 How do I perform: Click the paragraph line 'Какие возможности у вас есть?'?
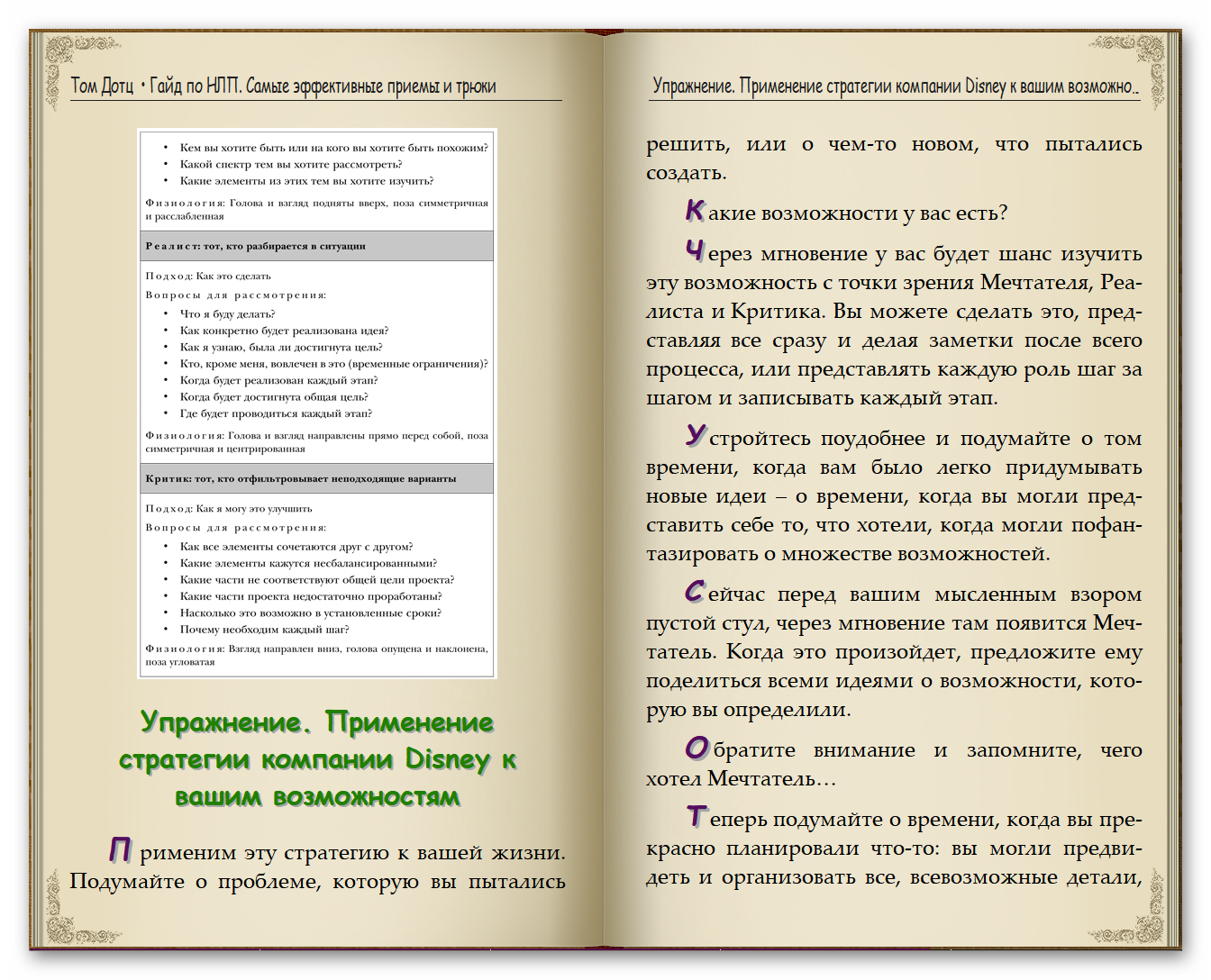(x=847, y=213)
